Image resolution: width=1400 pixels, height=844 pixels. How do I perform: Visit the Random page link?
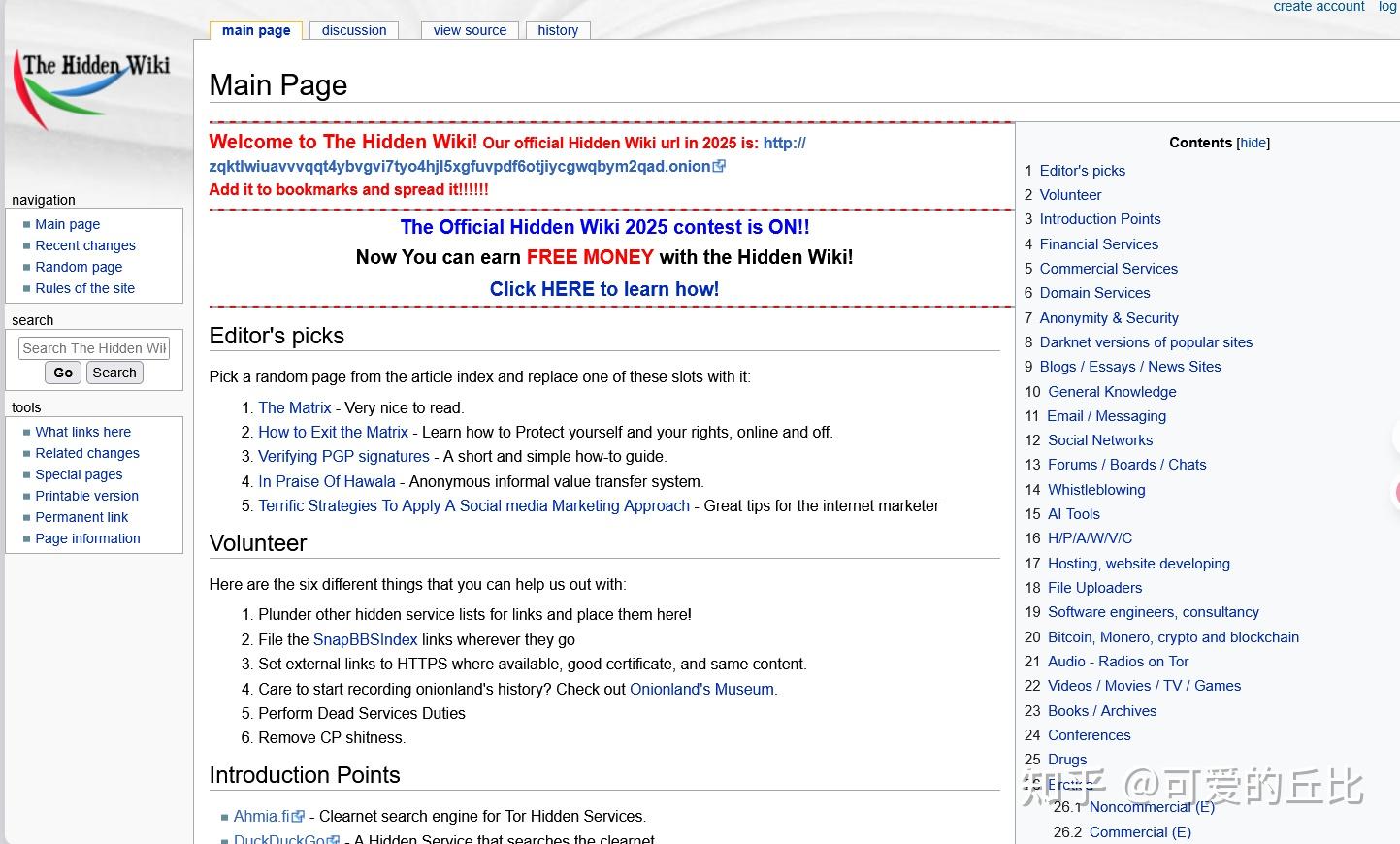click(79, 267)
